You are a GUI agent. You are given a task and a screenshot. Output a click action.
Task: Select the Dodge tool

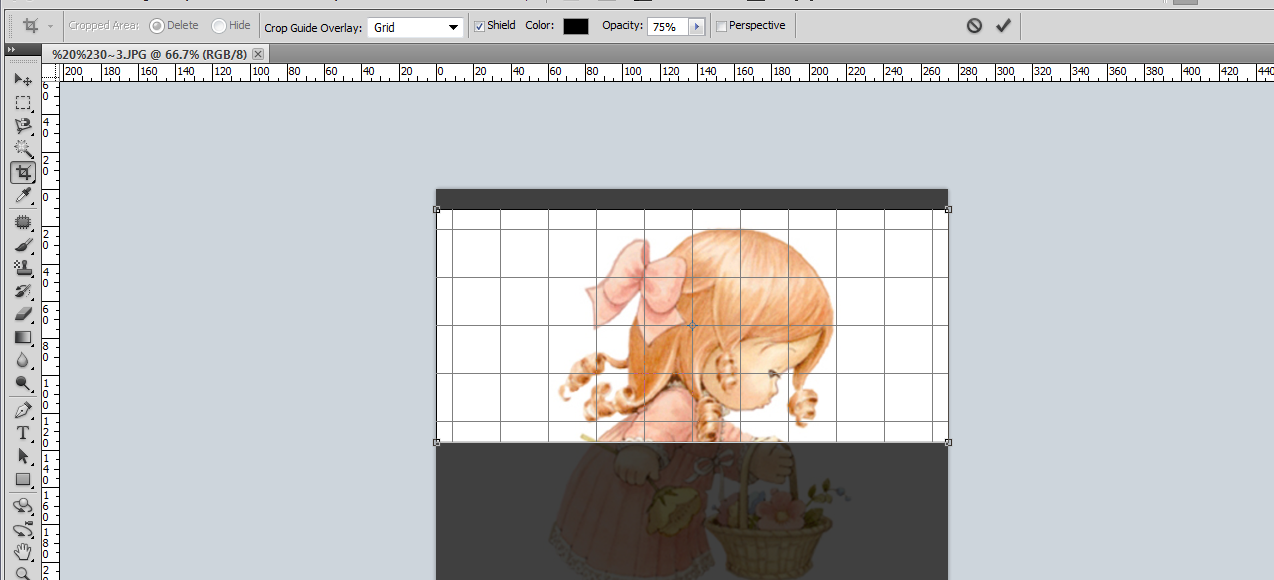pos(23,383)
